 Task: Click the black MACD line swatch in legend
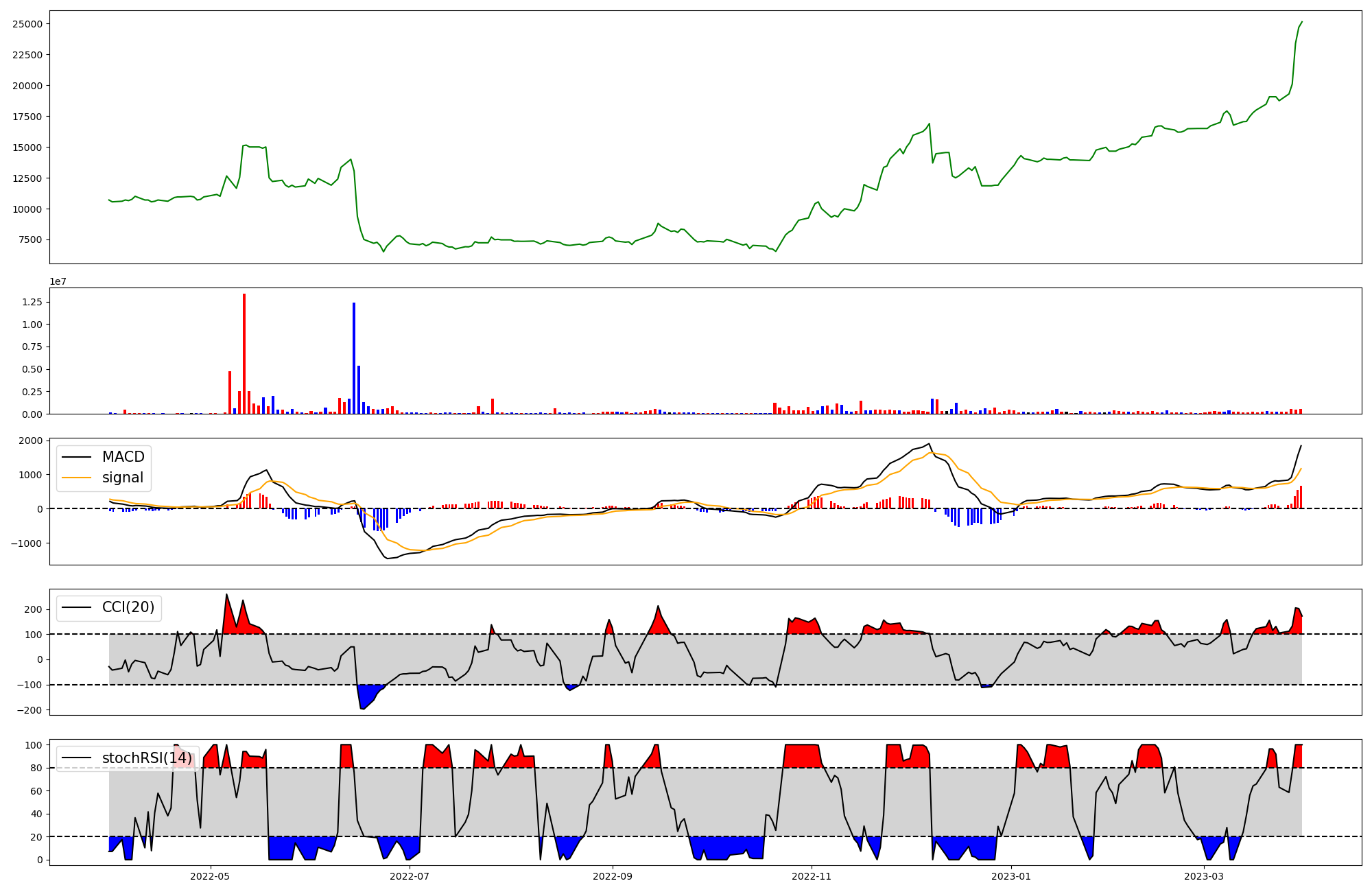[x=76, y=457]
